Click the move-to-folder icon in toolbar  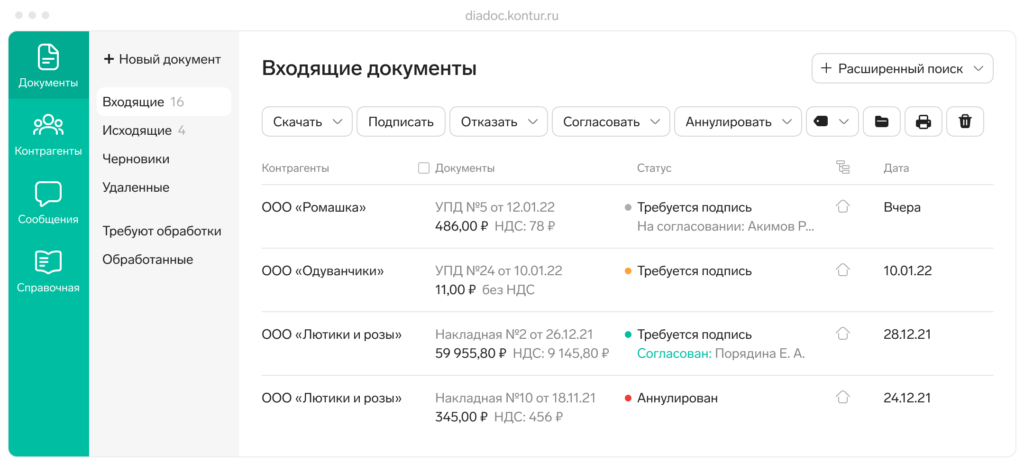(x=881, y=122)
